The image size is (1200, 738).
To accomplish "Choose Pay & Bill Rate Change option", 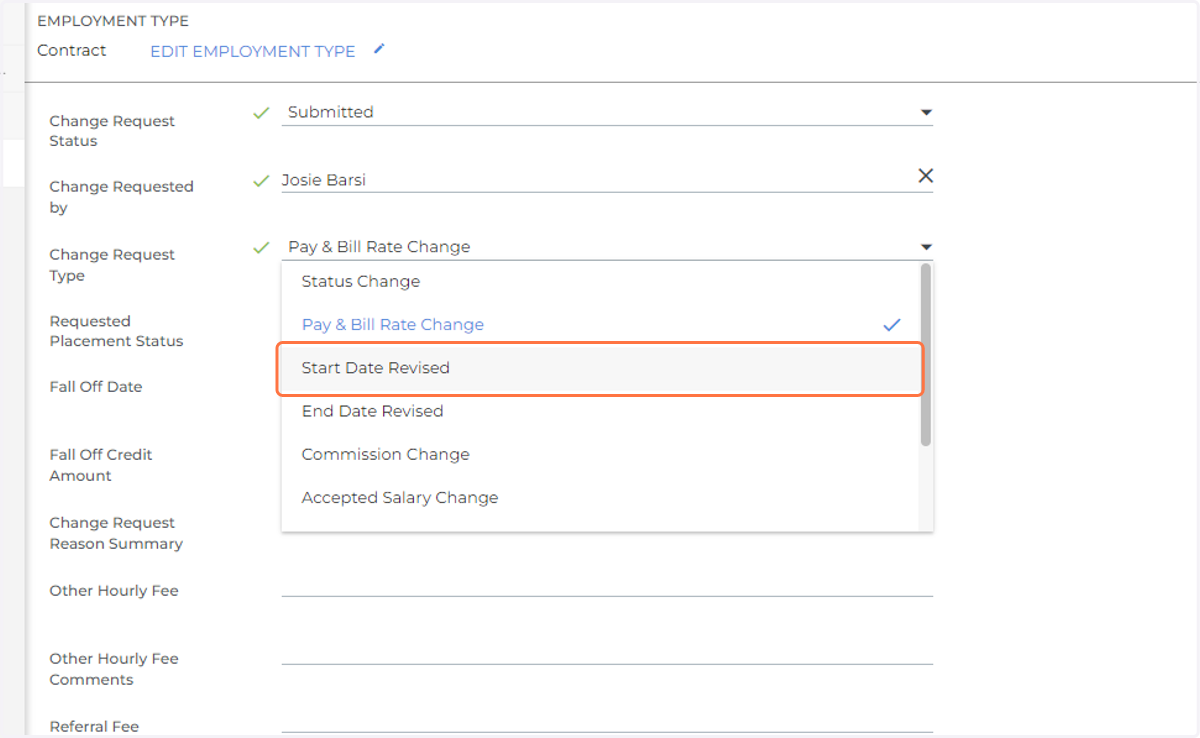I will pos(599,325).
